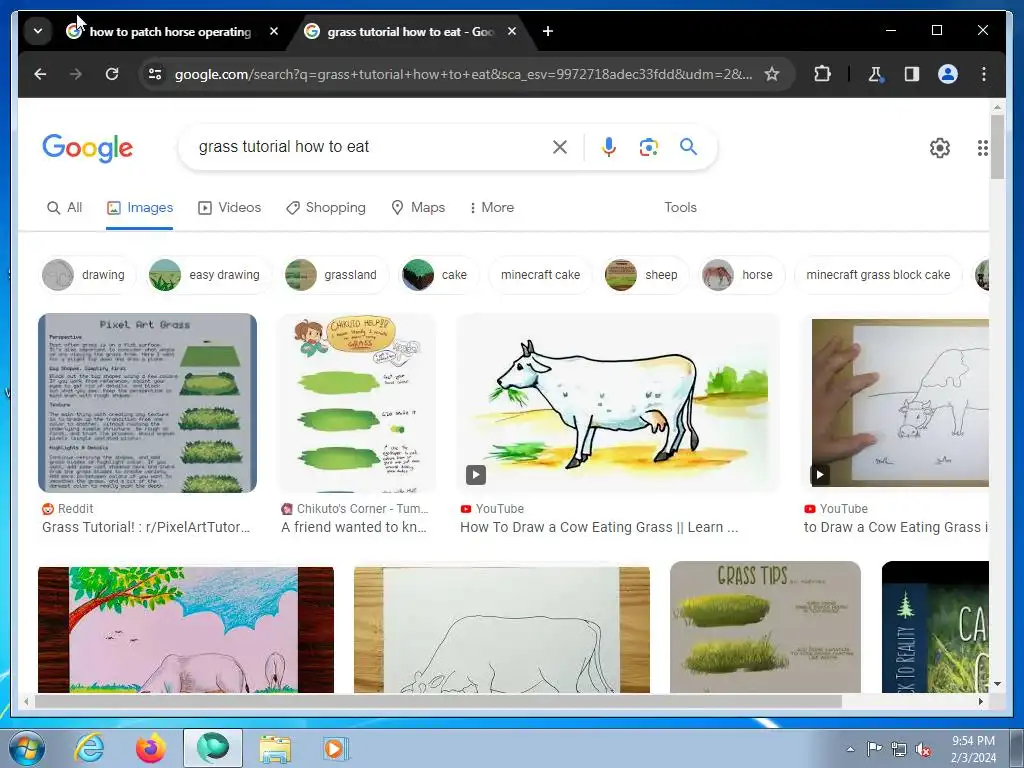Select the Images tab

pos(140,207)
